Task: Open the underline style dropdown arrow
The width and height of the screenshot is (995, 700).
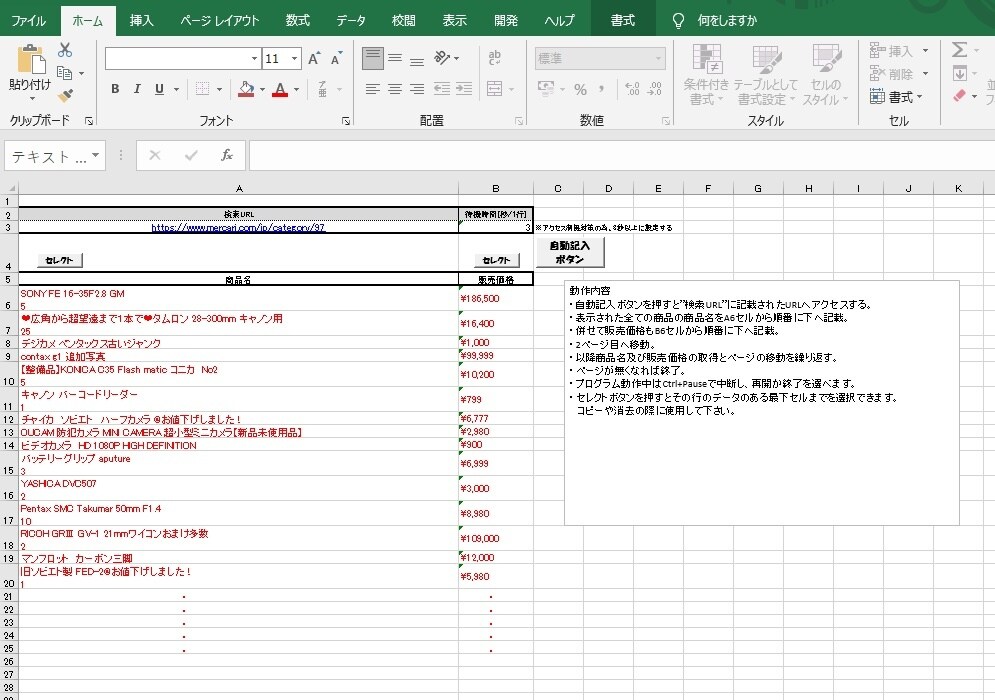Action: pyautogui.click(x=176, y=89)
